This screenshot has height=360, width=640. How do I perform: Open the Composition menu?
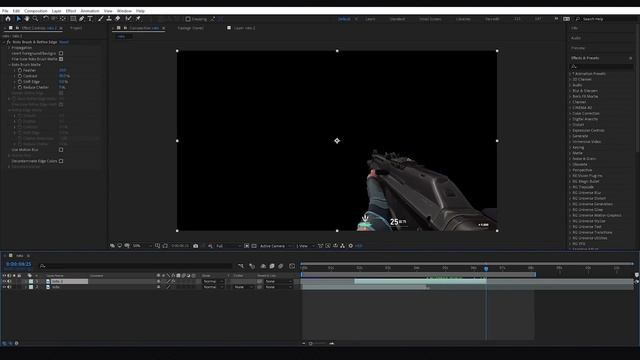click(36, 11)
